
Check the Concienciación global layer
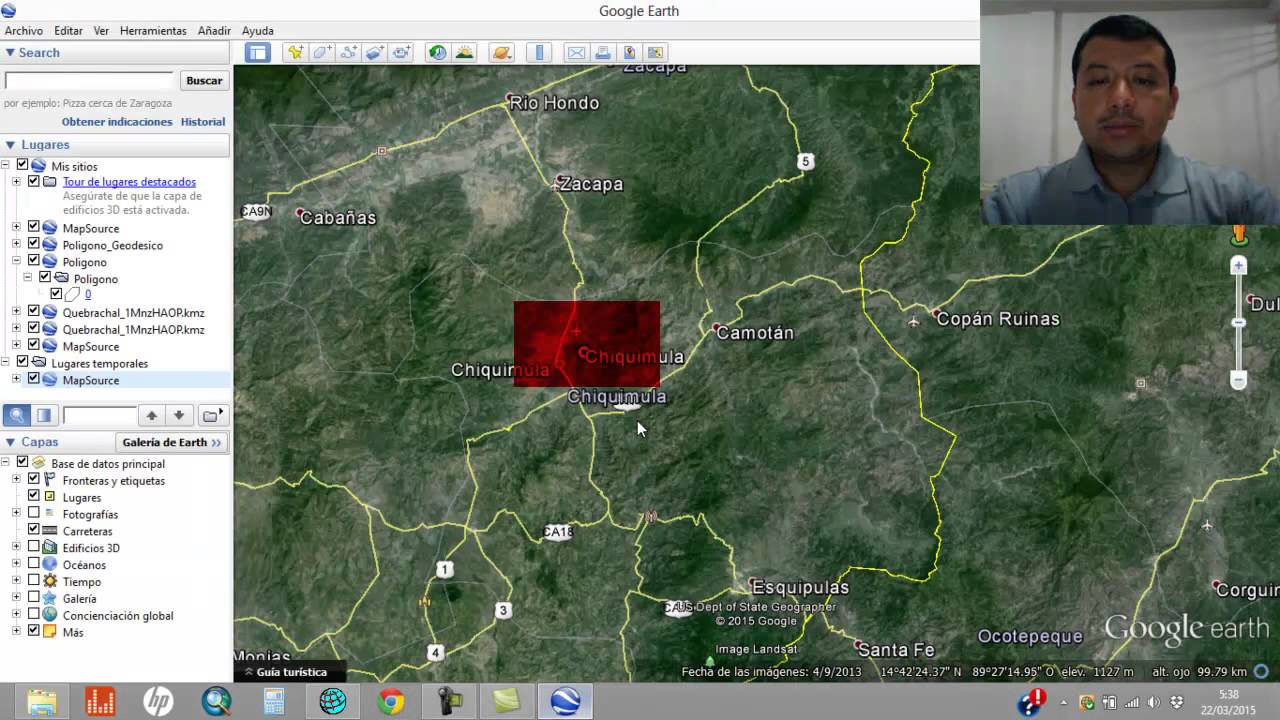pyautogui.click(x=34, y=615)
